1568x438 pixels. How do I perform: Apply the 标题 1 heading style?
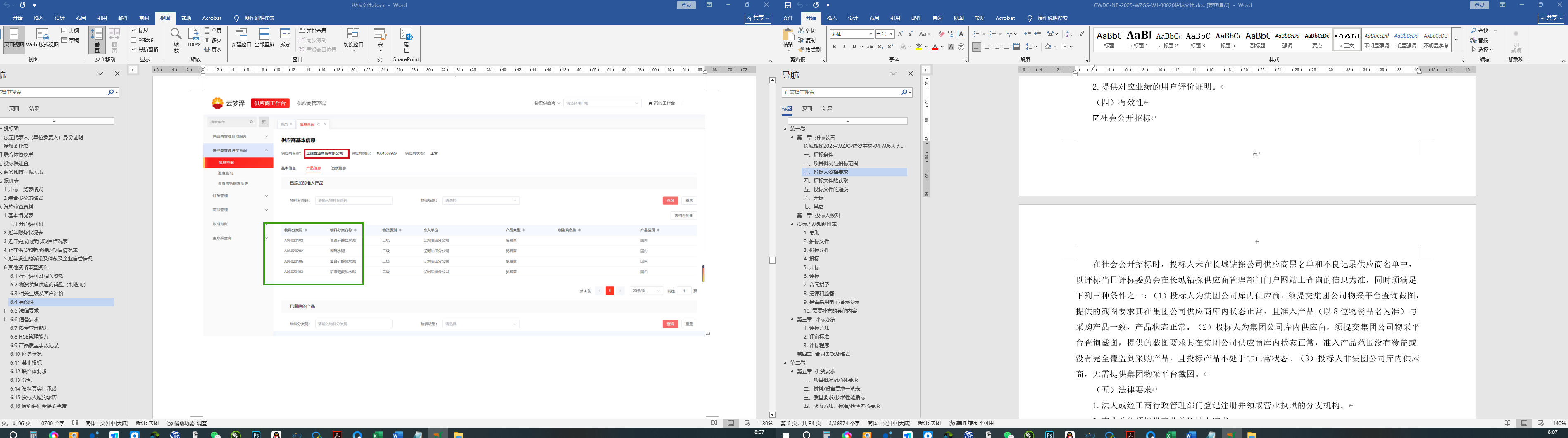(1138, 39)
